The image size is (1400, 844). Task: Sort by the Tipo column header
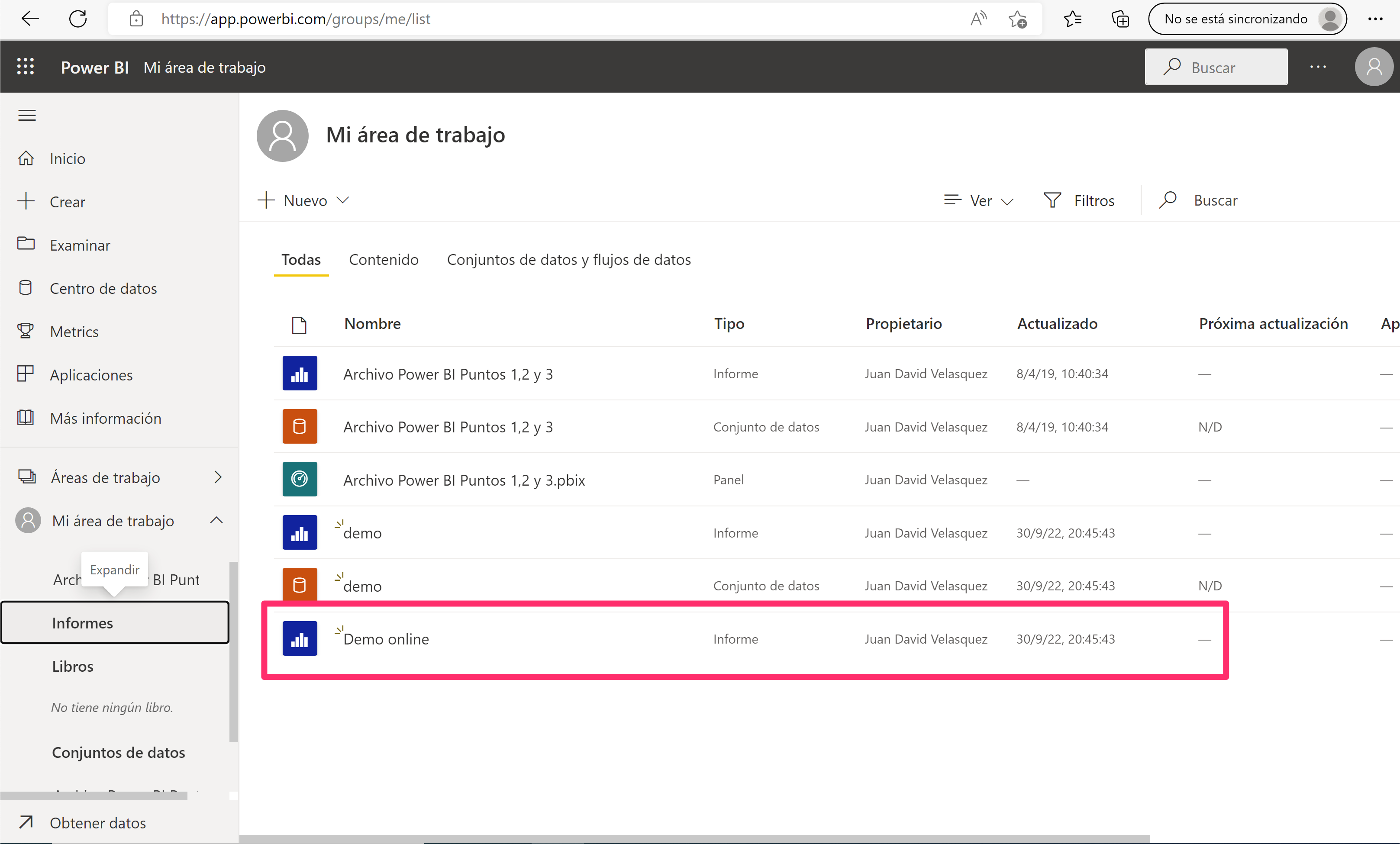[x=729, y=324]
